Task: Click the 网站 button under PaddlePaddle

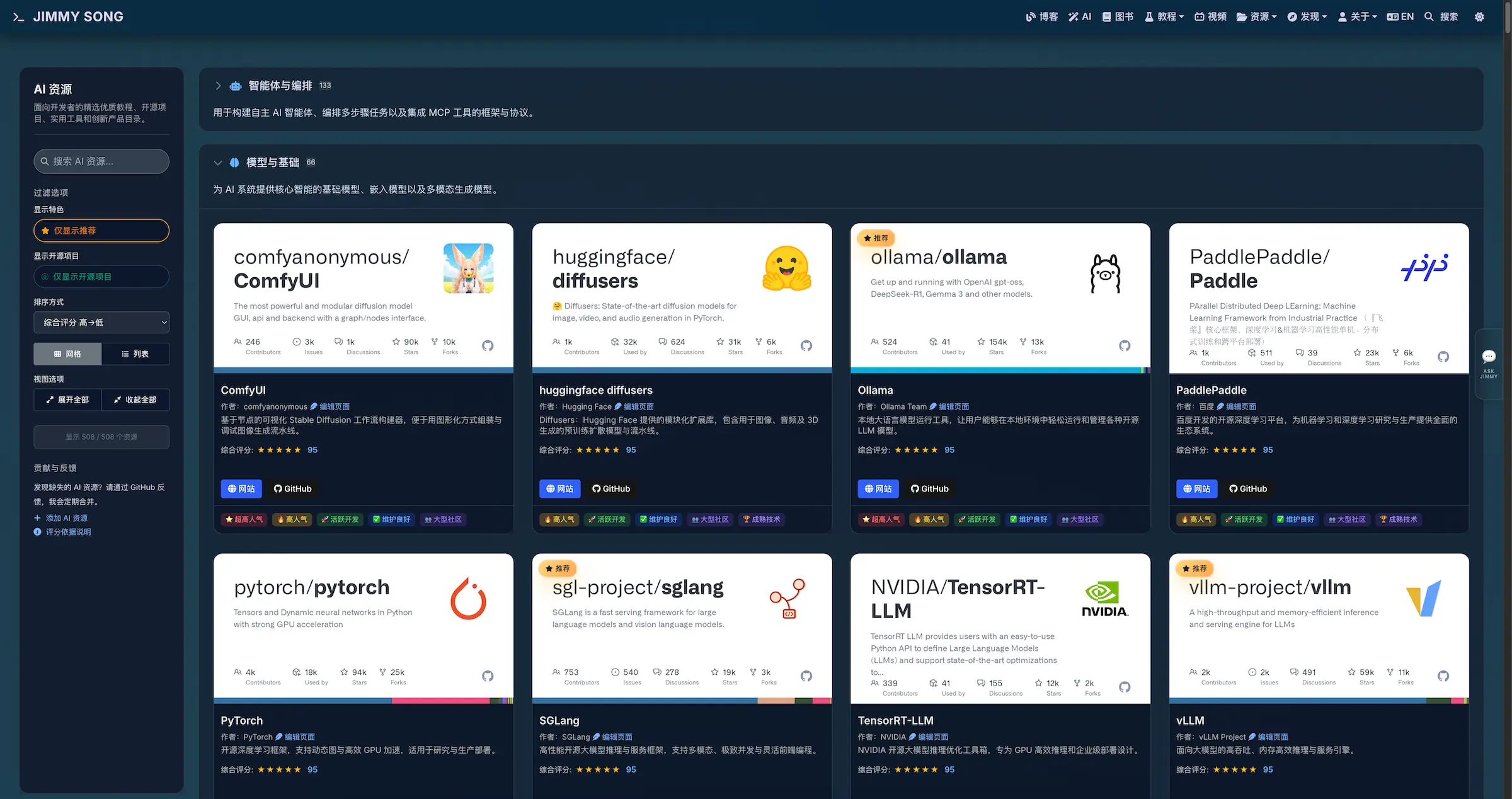Action: click(x=1196, y=489)
